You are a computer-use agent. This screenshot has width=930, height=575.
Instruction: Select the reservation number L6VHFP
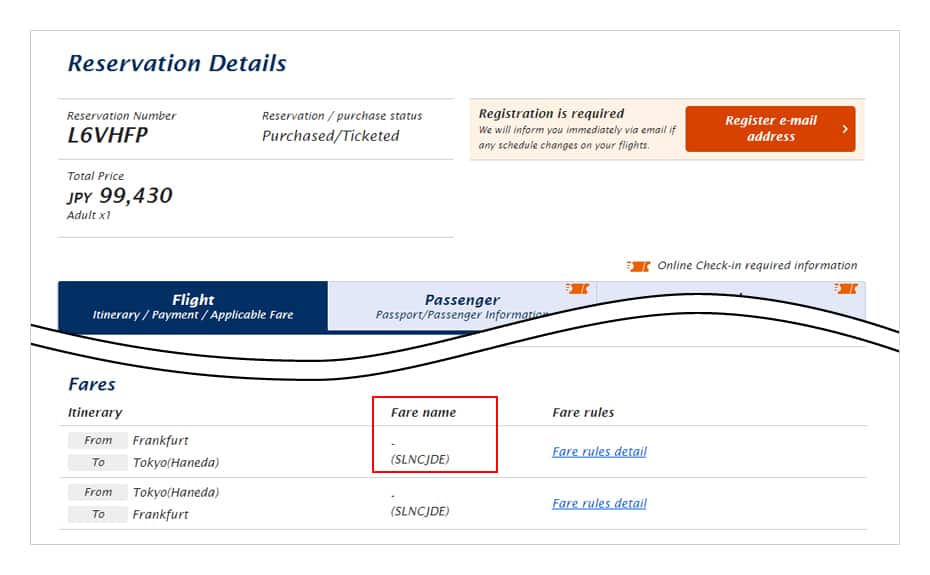tap(108, 136)
